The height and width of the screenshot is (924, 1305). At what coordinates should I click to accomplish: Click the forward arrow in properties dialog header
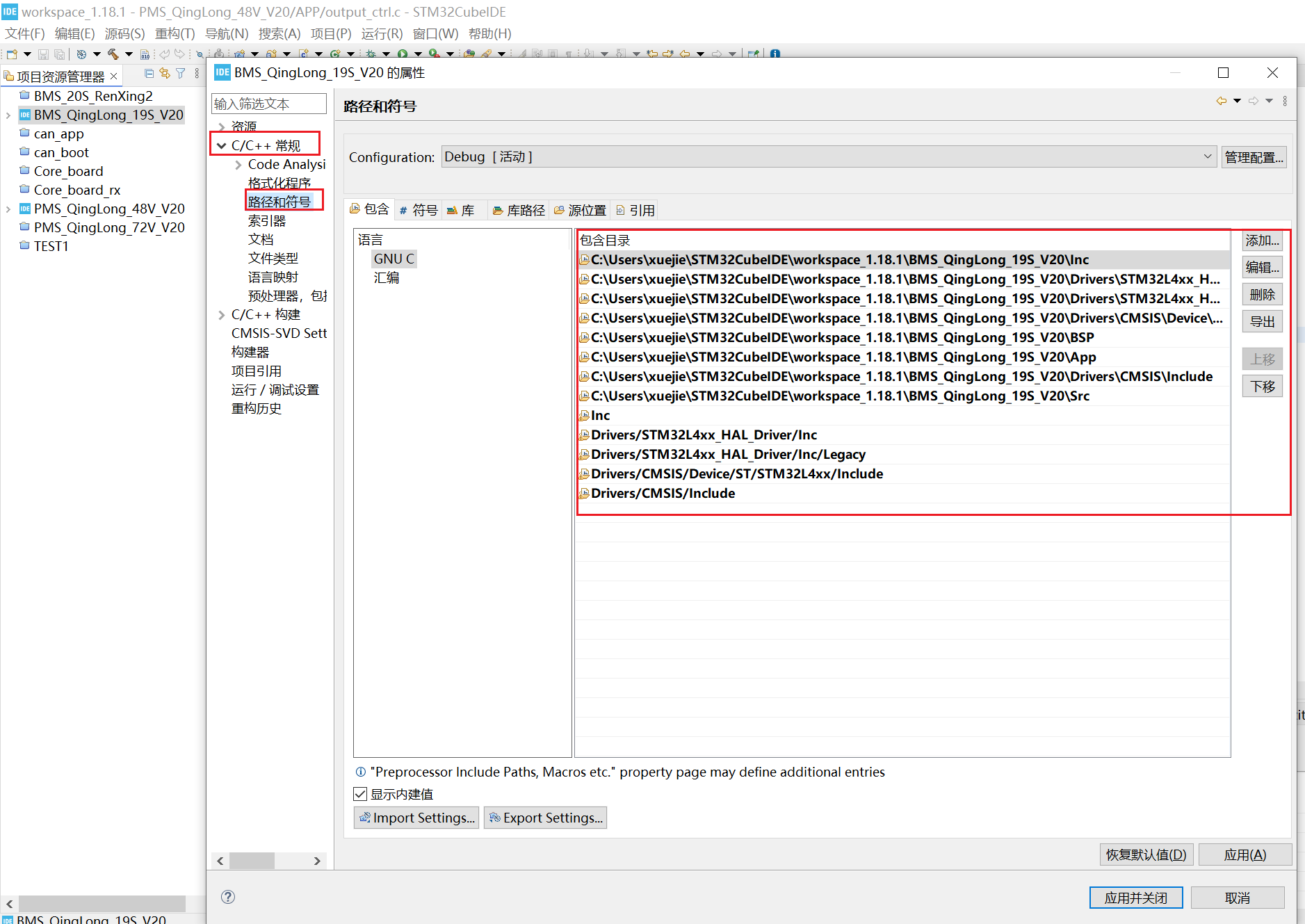[1254, 102]
